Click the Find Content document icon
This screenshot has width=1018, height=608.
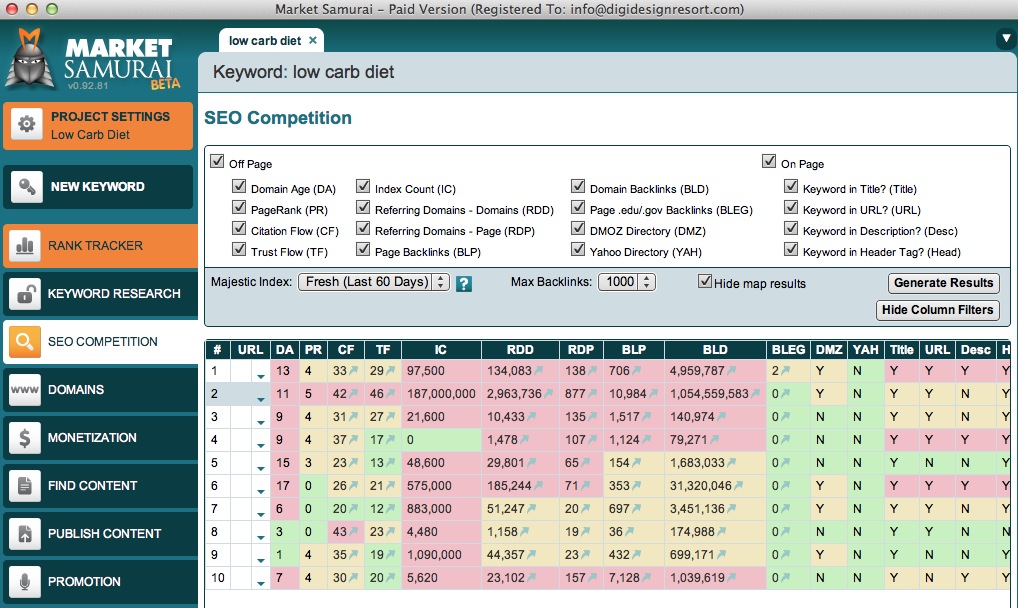pos(25,485)
